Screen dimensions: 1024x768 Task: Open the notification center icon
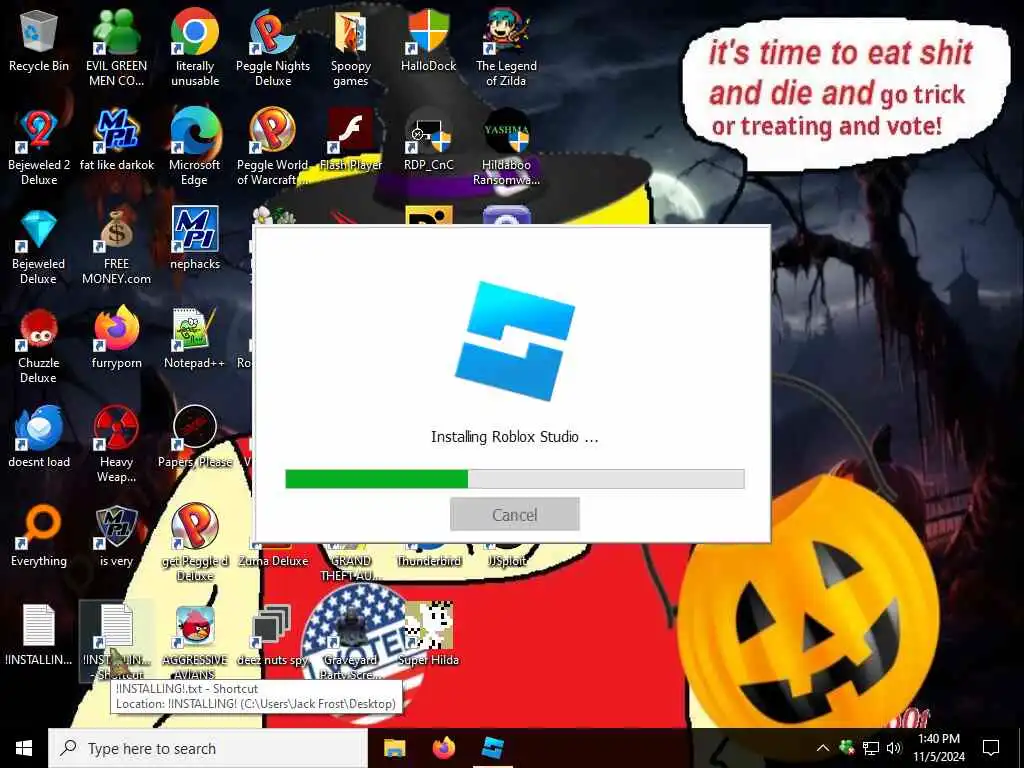(991, 748)
